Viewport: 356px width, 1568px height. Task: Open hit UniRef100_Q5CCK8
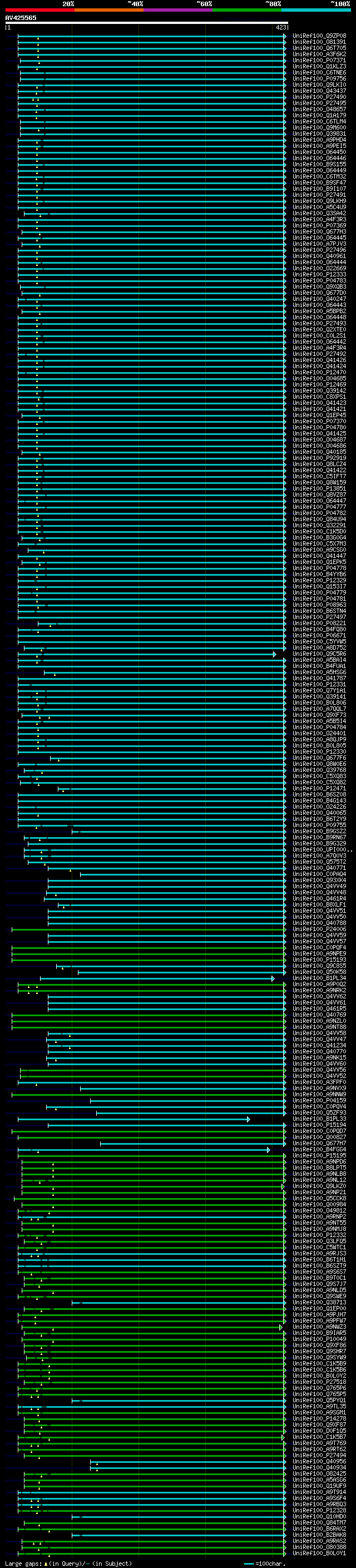point(319,1198)
